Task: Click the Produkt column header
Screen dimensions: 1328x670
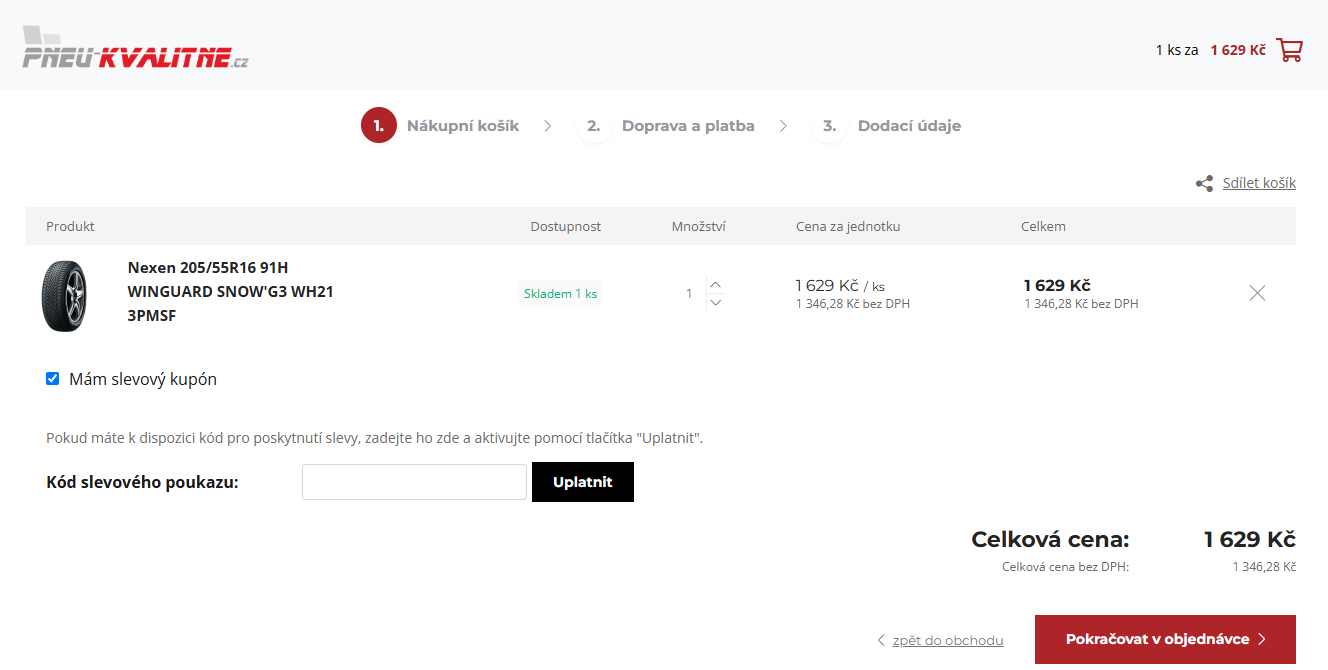Action: pyautogui.click(x=70, y=227)
